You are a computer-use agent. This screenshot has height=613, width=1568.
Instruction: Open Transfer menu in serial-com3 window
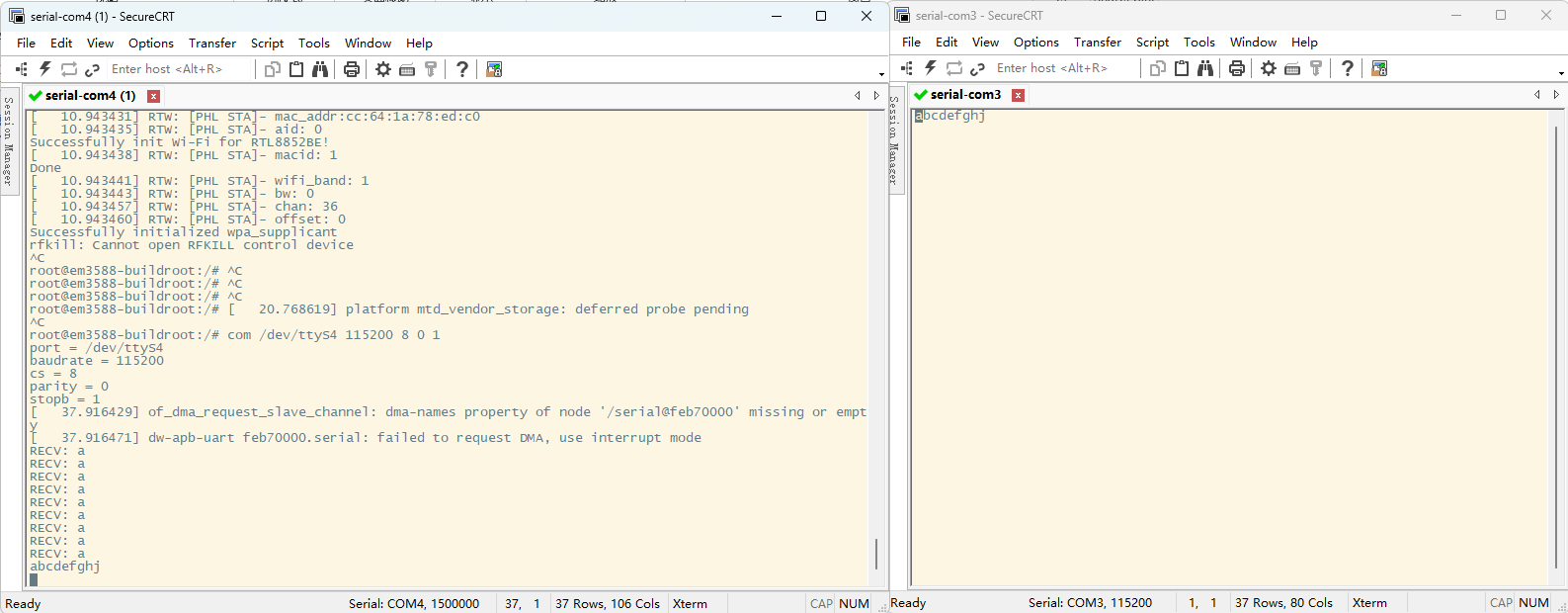tap(1098, 43)
